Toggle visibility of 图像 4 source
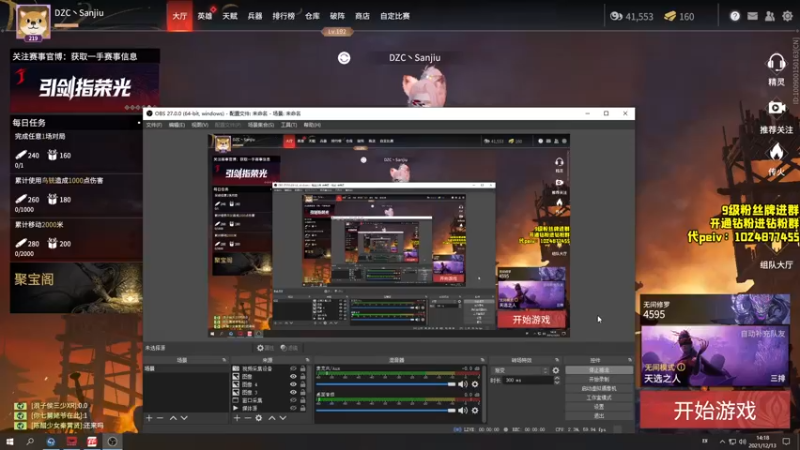The height and width of the screenshot is (450, 800). [293, 384]
